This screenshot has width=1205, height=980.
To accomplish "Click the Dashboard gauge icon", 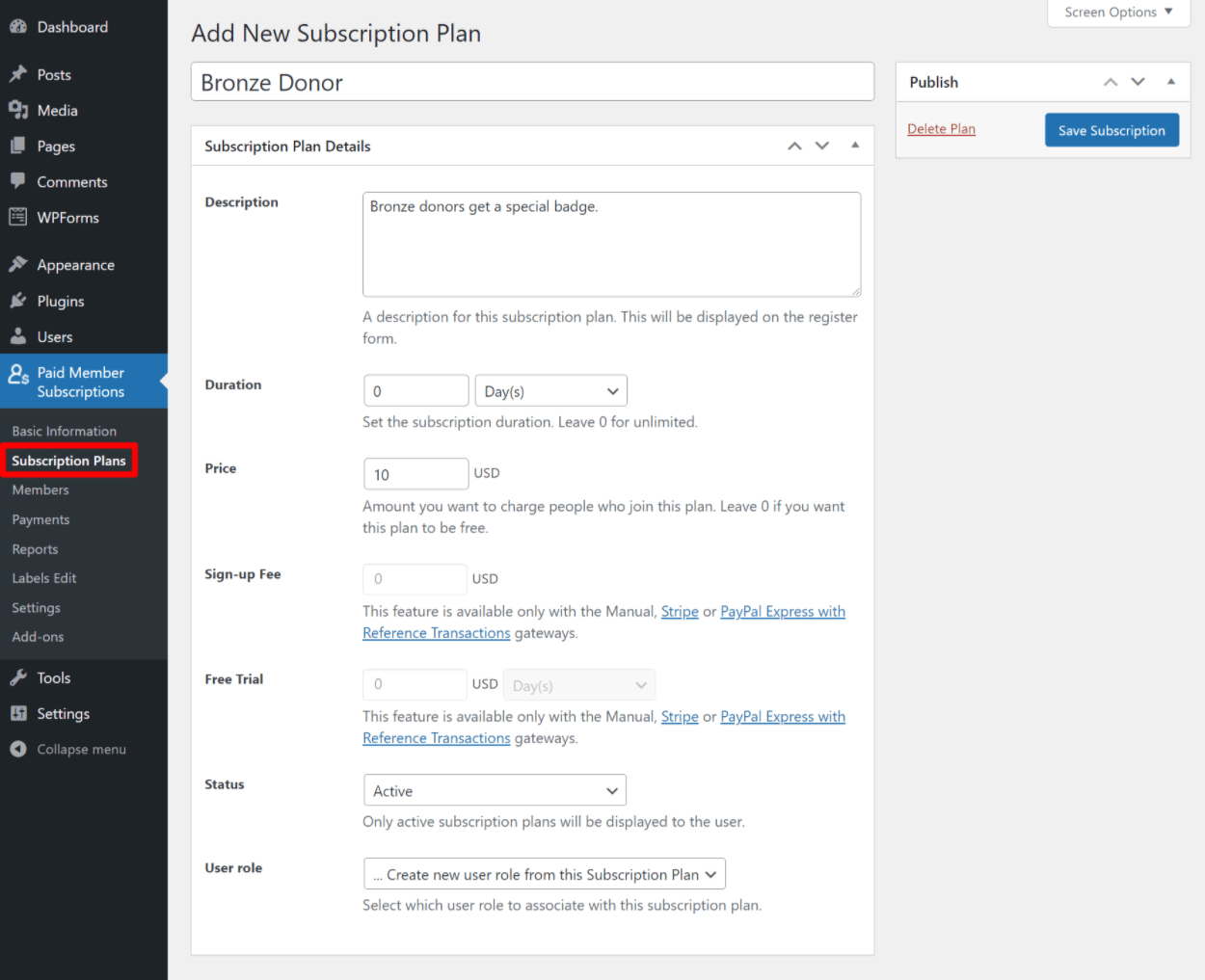I will click(17, 27).
